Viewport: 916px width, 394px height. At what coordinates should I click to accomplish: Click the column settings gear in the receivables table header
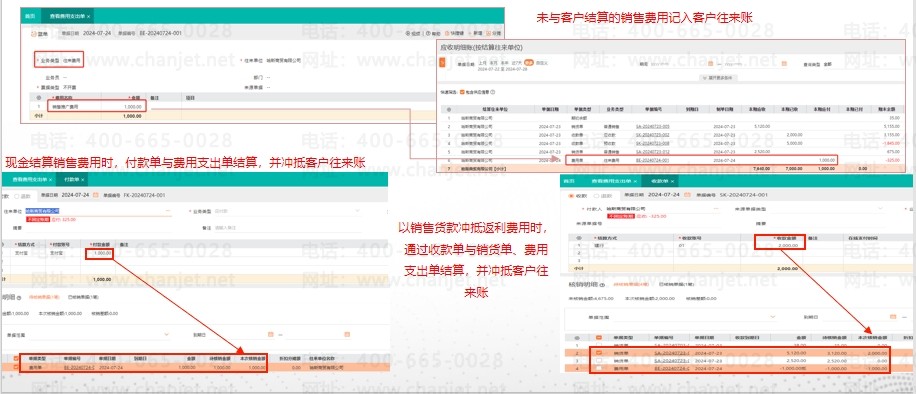(449, 109)
